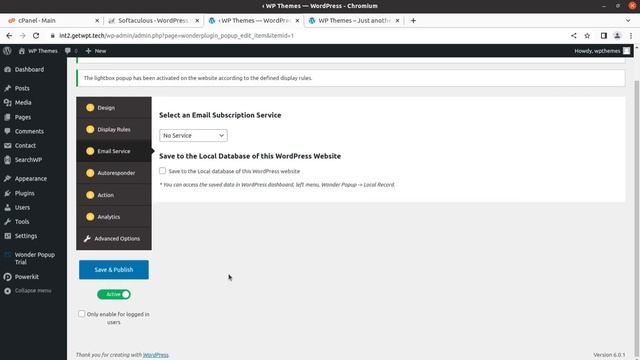Image resolution: width=640 pixels, height=360 pixels.
Task: Reload the page with the refresh icon
Action: pyautogui.click(x=36, y=36)
